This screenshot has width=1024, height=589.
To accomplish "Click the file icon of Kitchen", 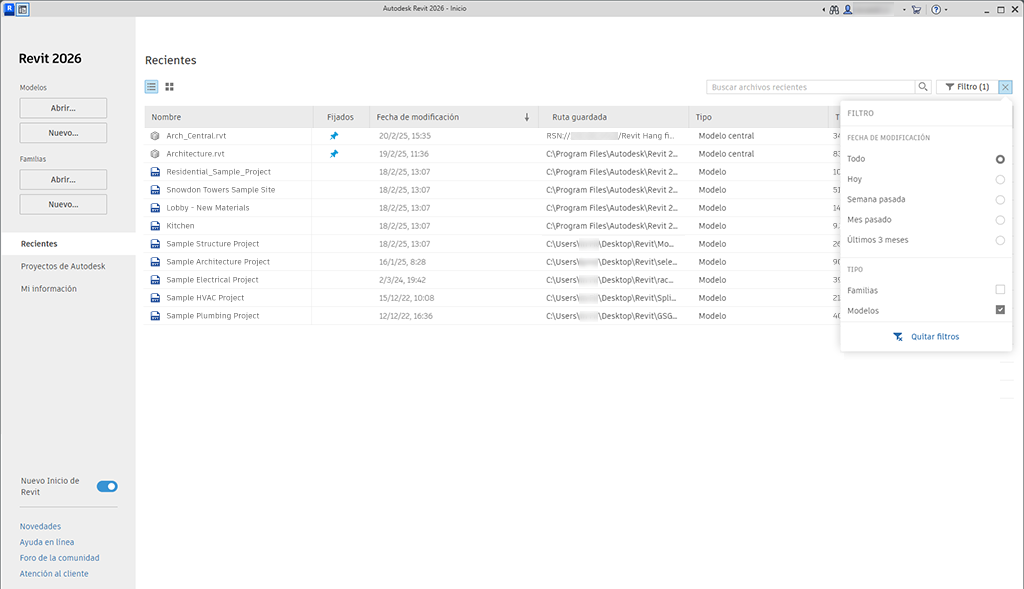I will 155,226.
